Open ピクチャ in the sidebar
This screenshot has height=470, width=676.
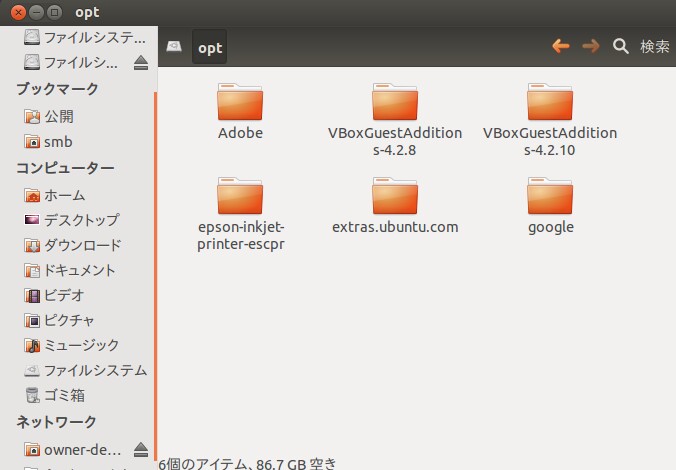(59, 320)
